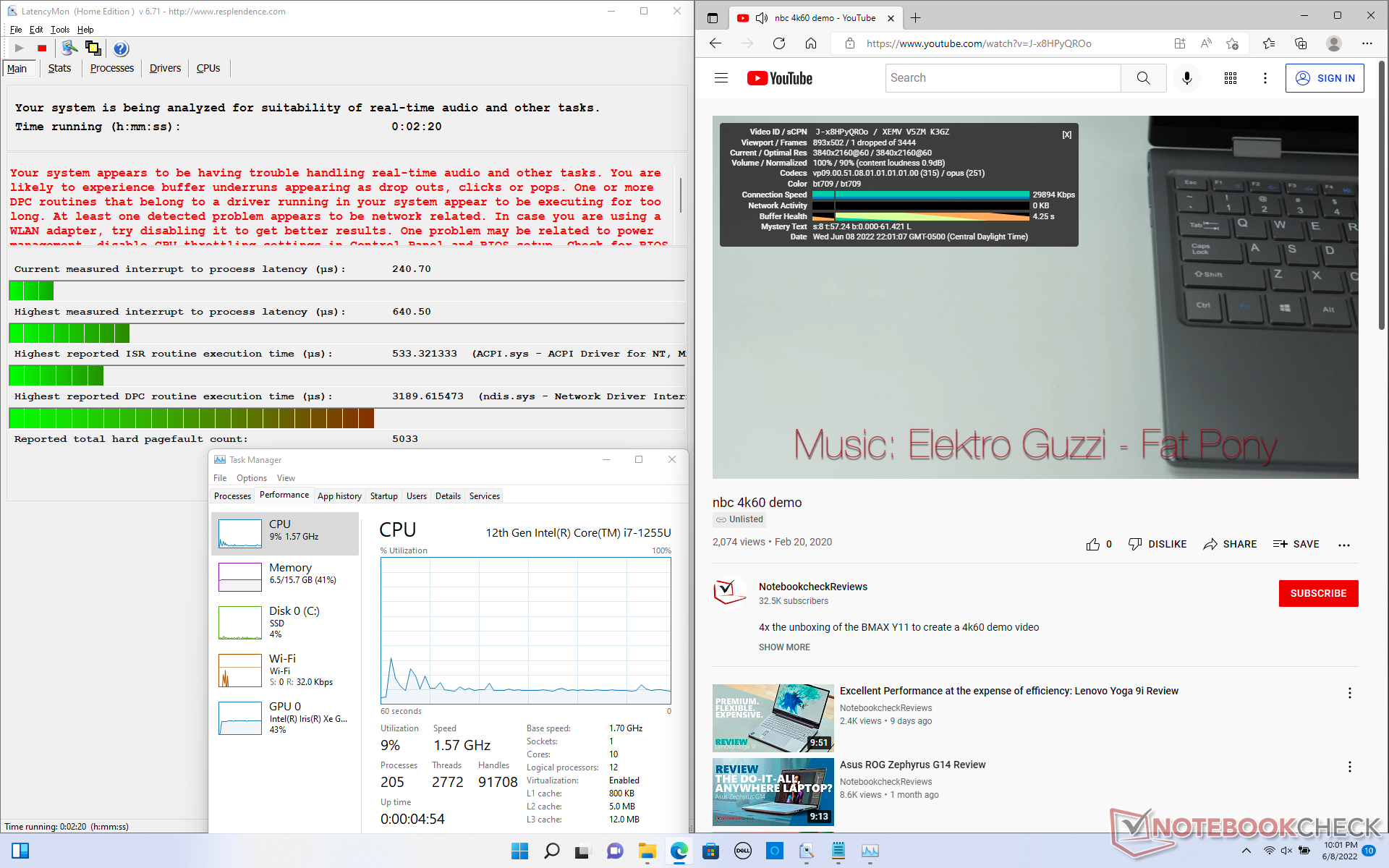Open the options menu for the Asus ROG Zephyrus G14 Review

click(1349, 767)
